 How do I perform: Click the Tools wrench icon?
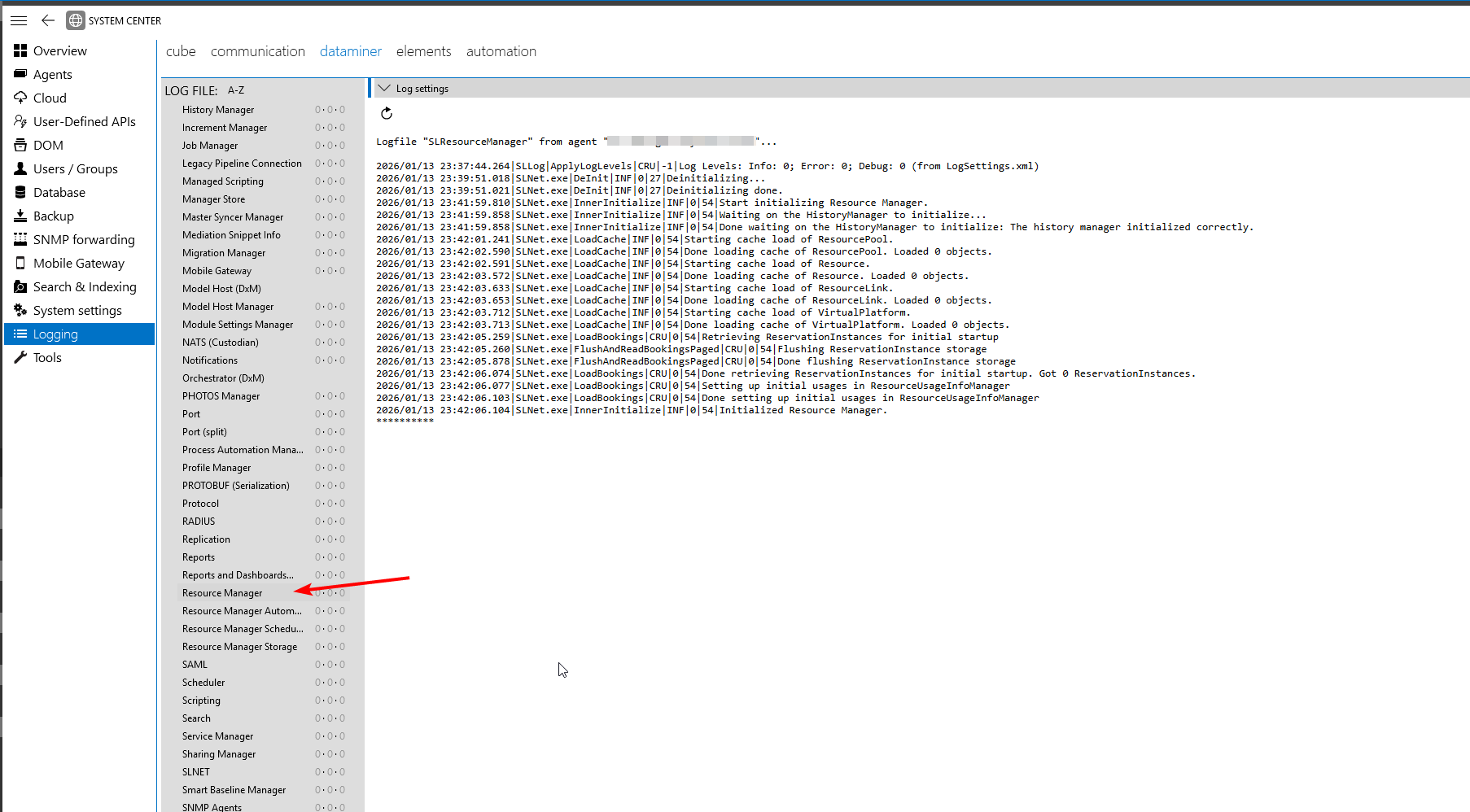20,357
